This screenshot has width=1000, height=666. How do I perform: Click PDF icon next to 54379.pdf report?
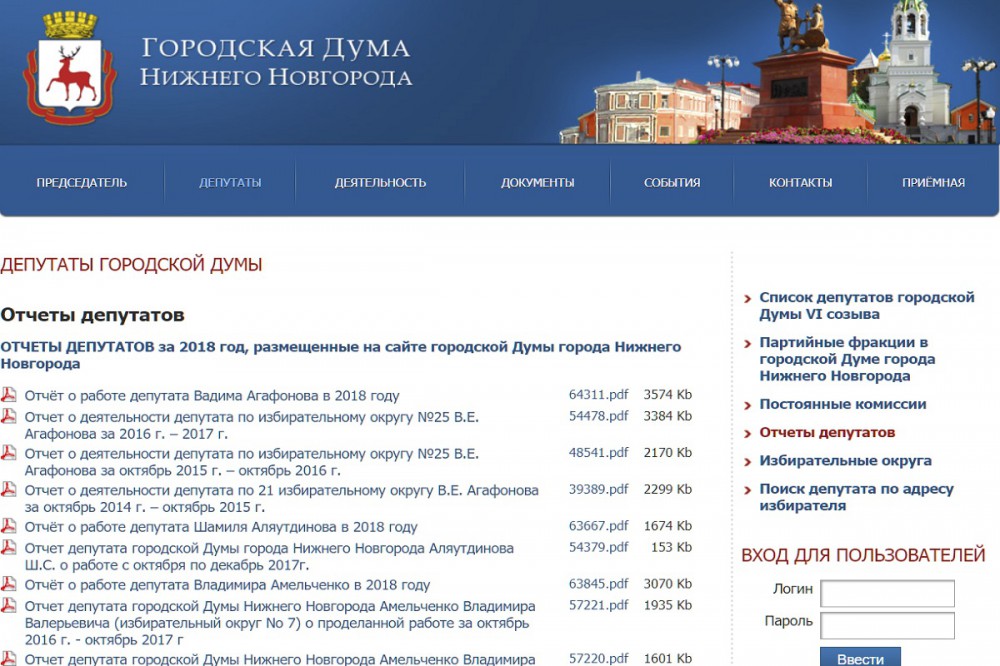(x=9, y=548)
